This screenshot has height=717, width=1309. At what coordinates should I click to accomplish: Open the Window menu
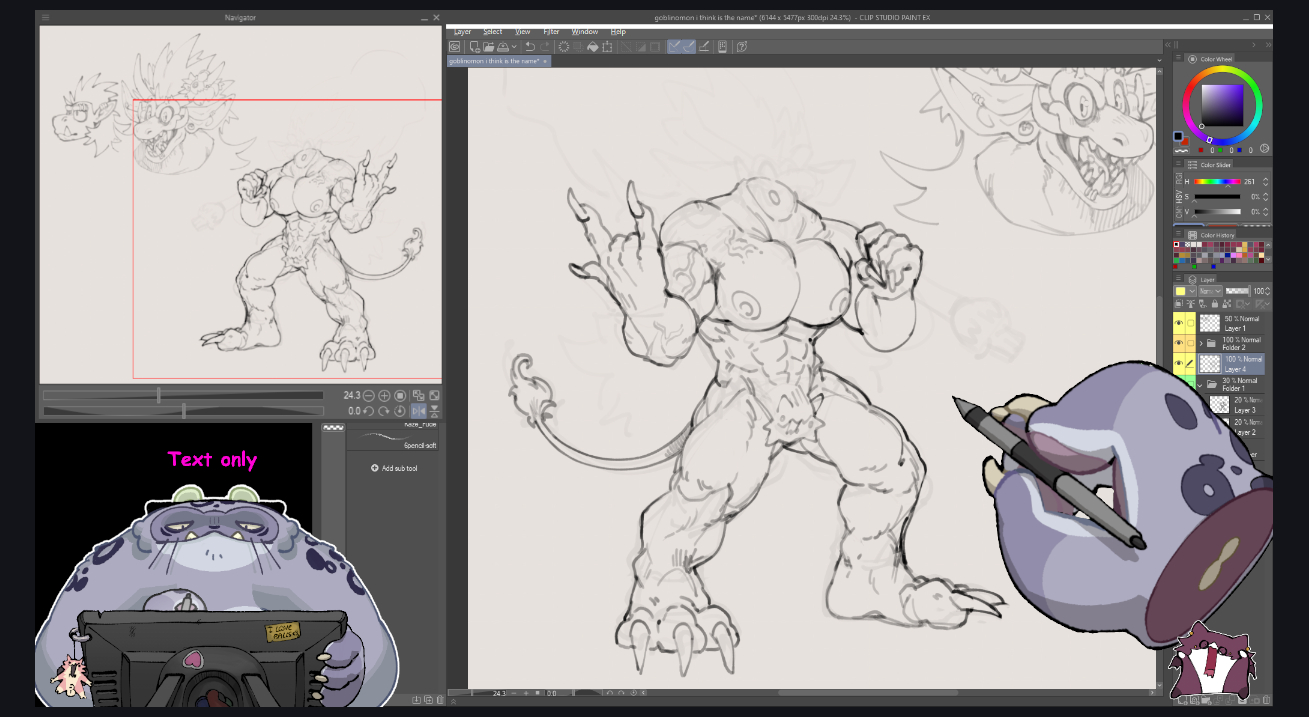pyautogui.click(x=584, y=32)
